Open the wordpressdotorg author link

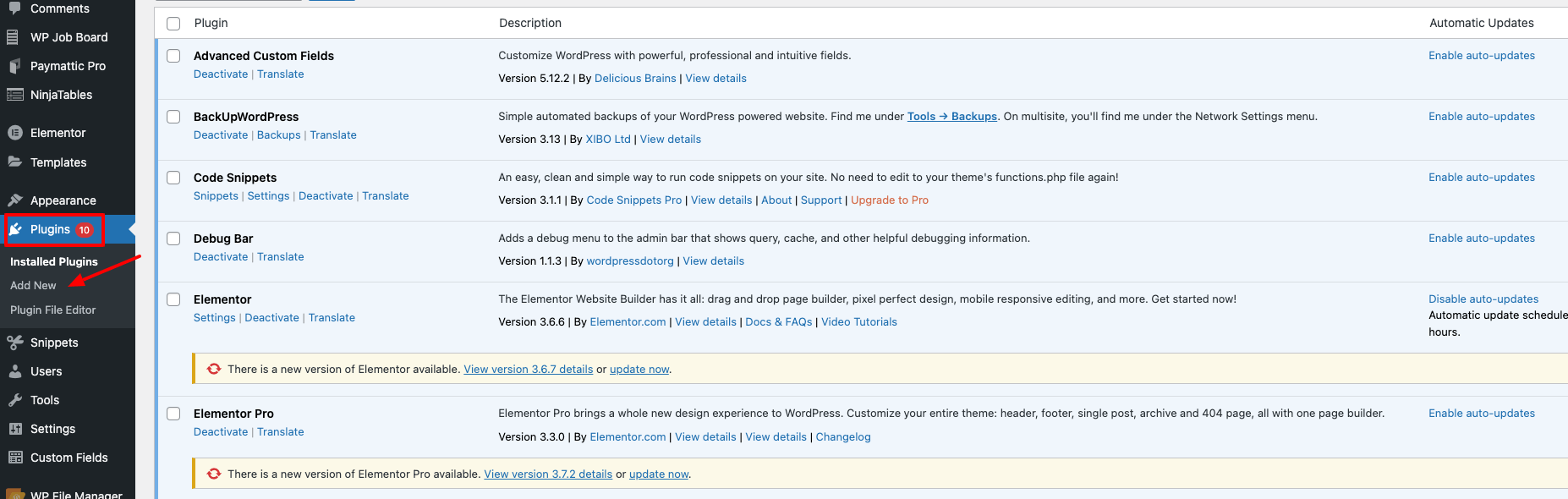630,261
